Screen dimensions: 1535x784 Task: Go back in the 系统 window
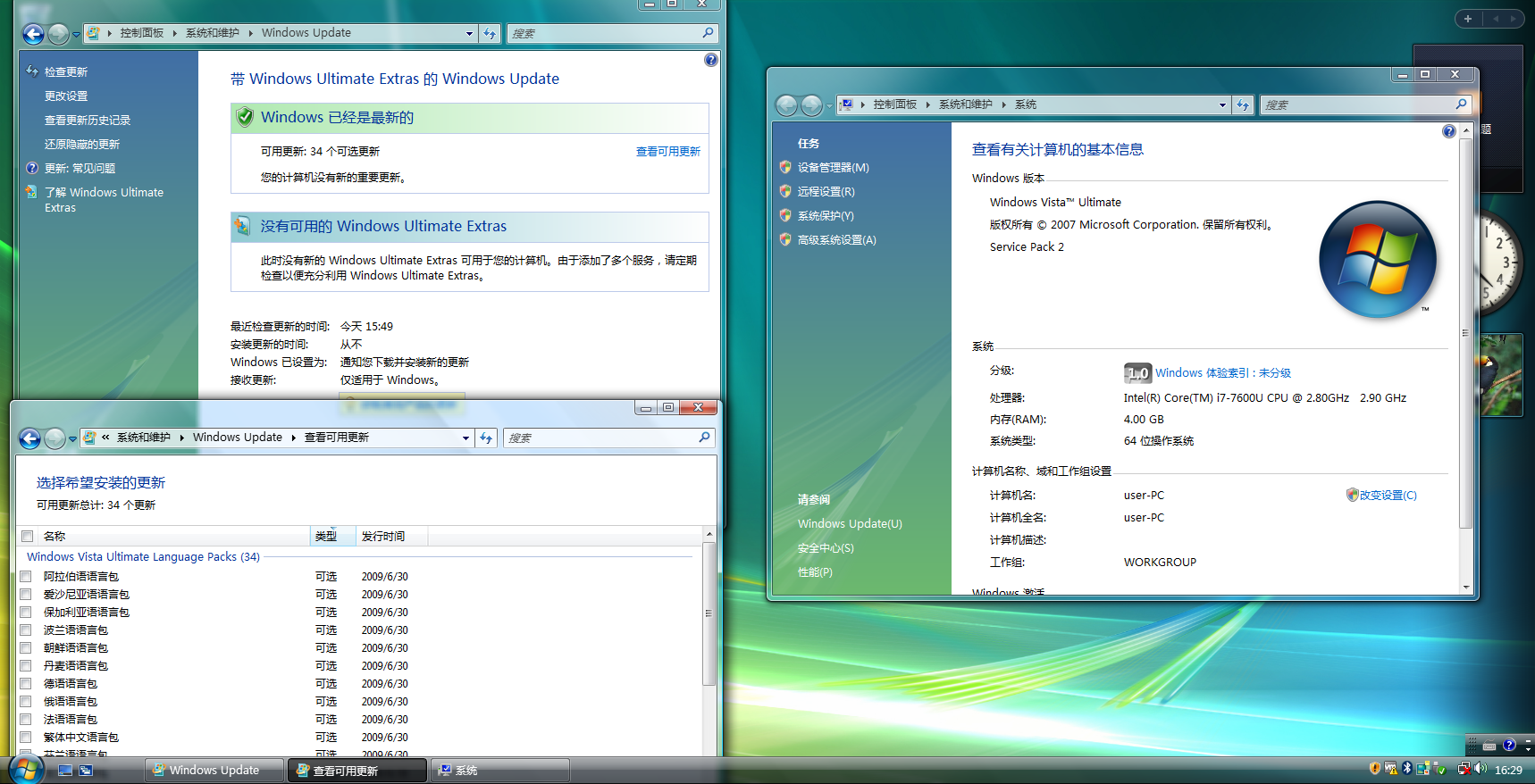point(786,105)
